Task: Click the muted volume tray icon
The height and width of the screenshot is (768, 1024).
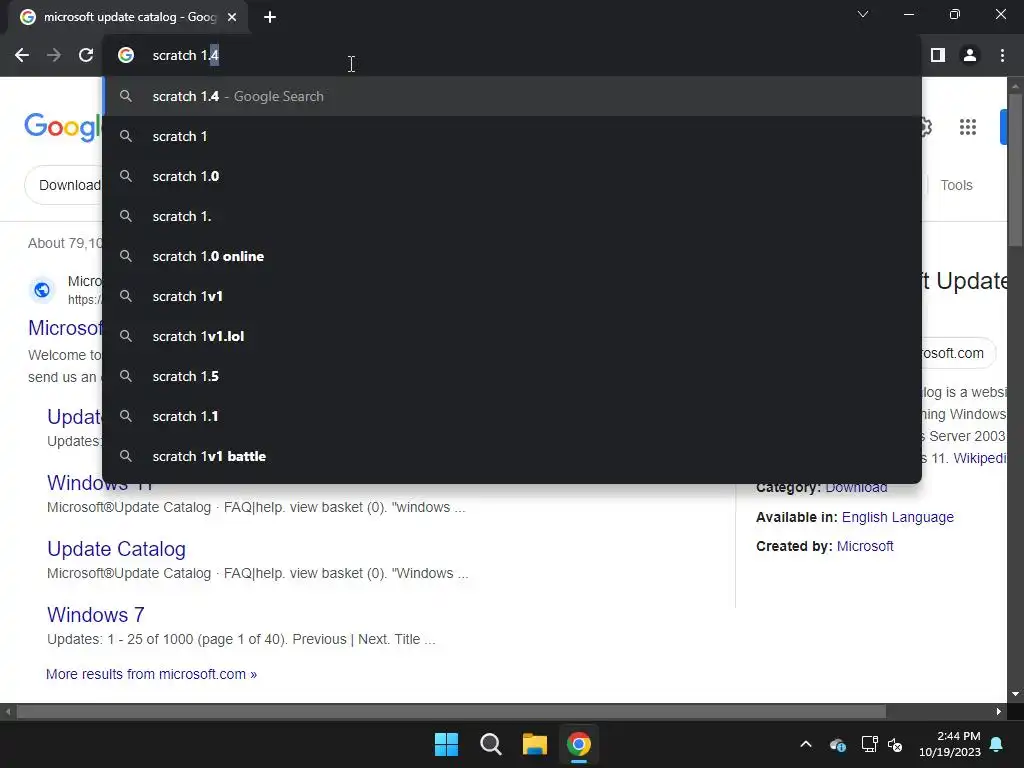Action: (895, 744)
